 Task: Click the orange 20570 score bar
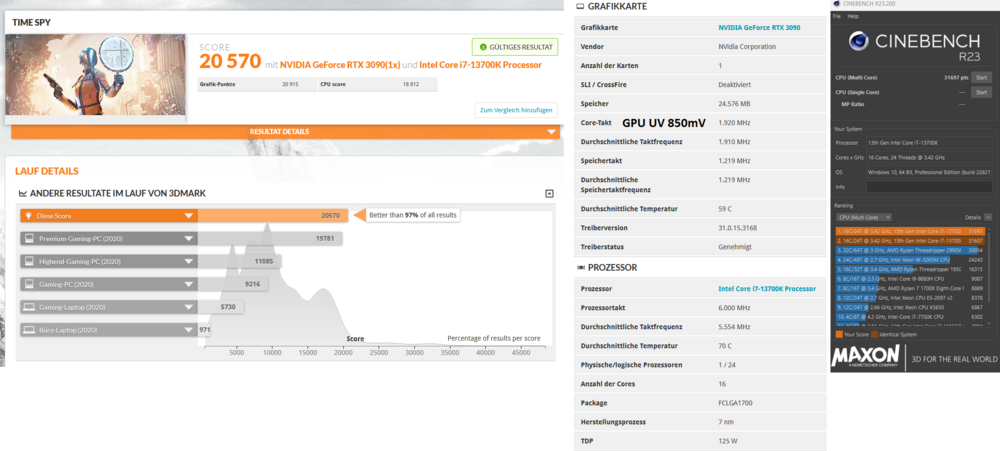pos(272,216)
